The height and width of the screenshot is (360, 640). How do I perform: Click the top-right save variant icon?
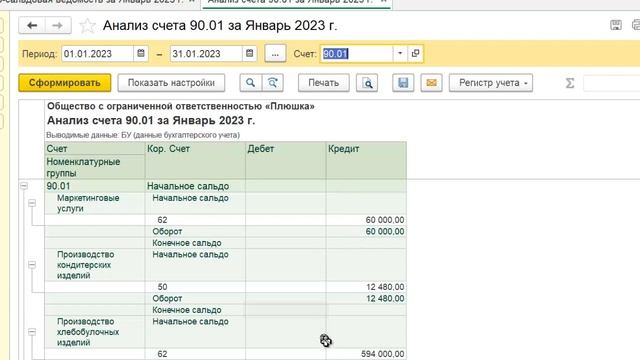pyautogui.click(x=616, y=25)
